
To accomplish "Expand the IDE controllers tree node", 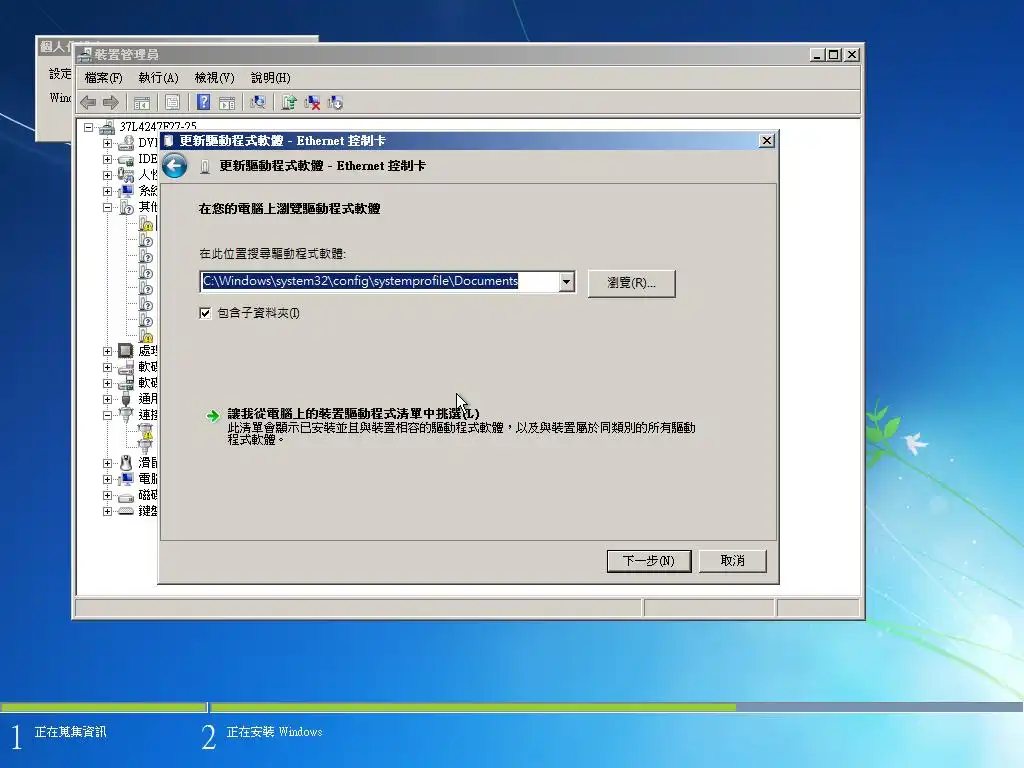I will pyautogui.click(x=108, y=159).
